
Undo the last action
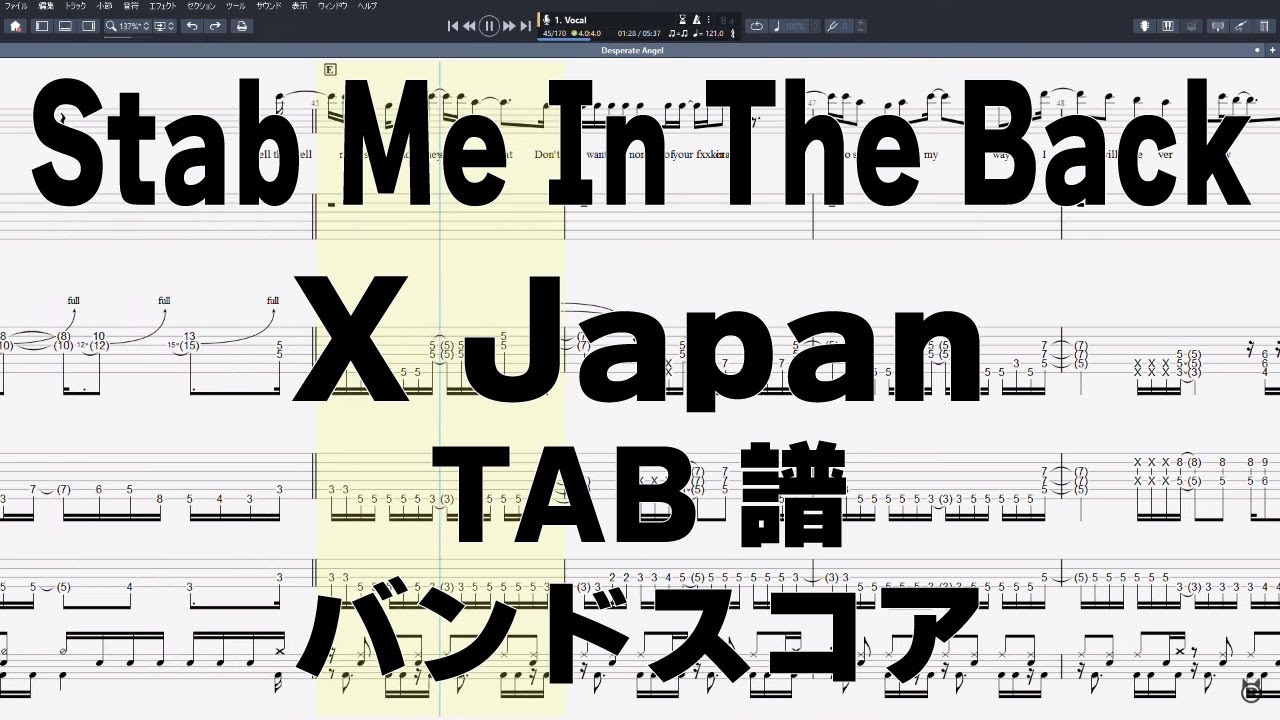click(x=192, y=26)
